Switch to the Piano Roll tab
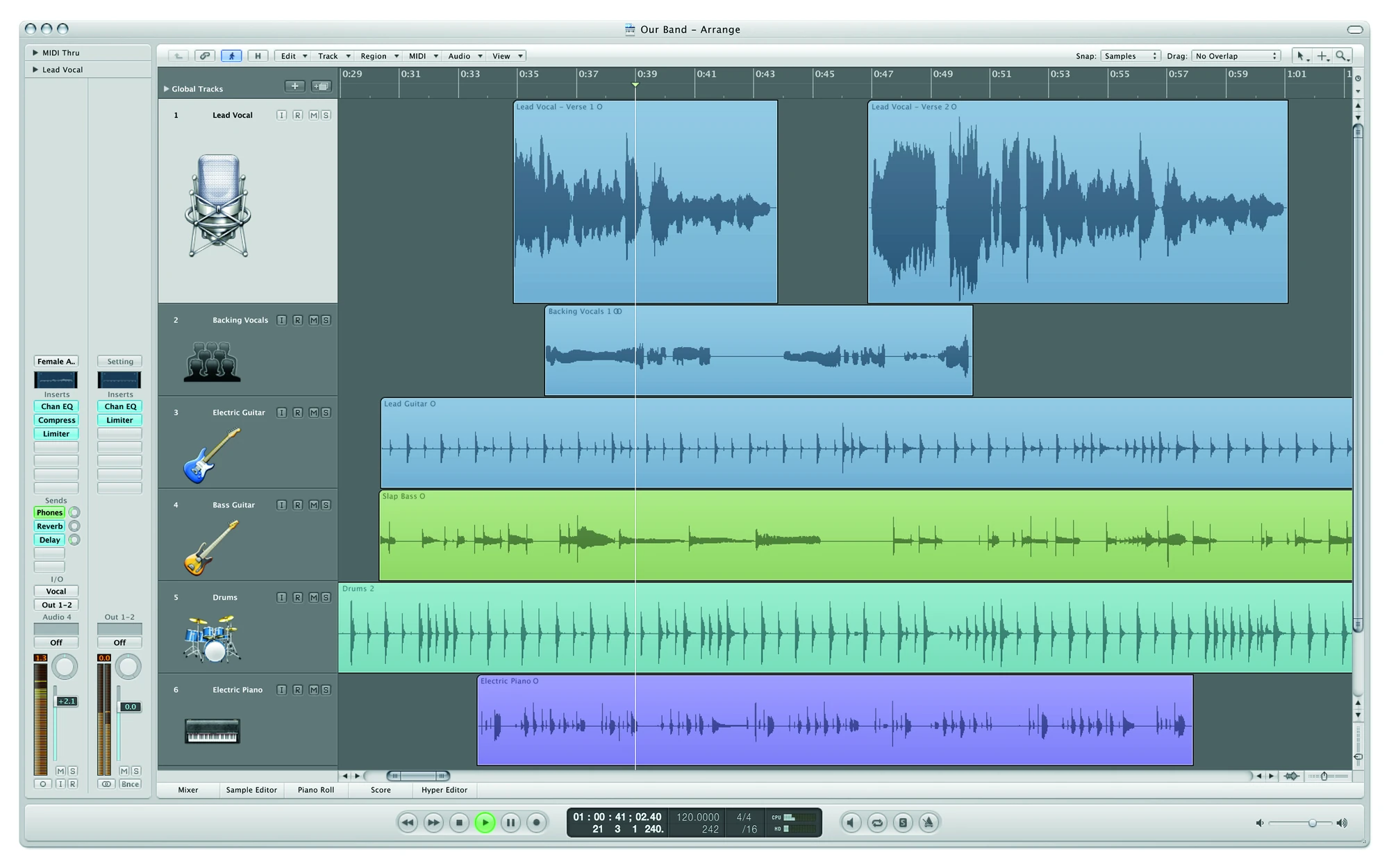 coord(316,790)
